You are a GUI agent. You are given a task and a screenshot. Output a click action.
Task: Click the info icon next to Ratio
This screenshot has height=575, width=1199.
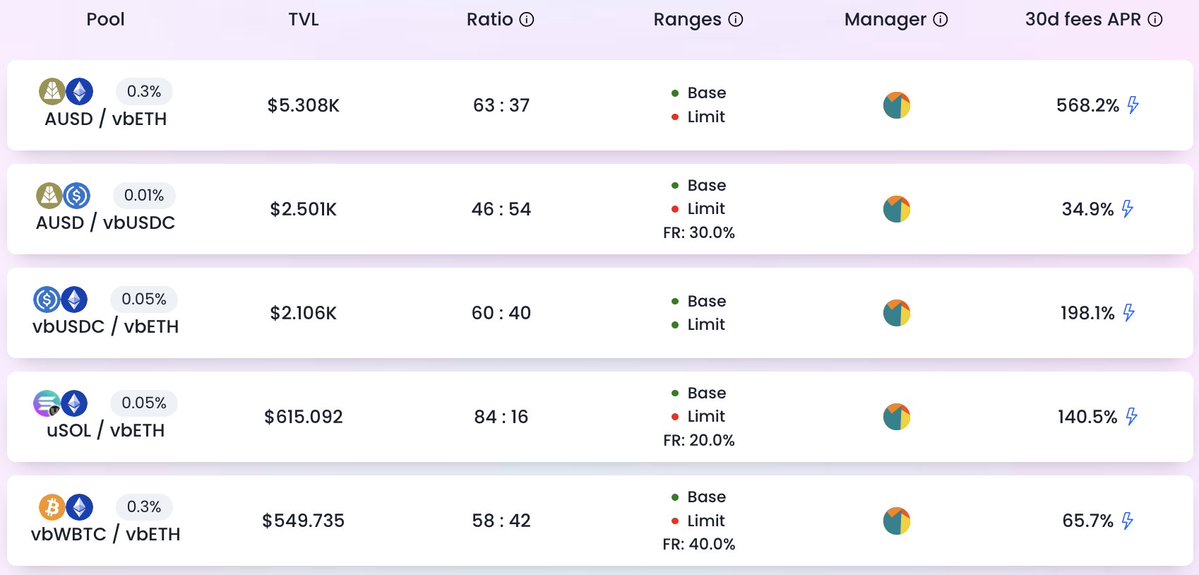[x=527, y=20]
